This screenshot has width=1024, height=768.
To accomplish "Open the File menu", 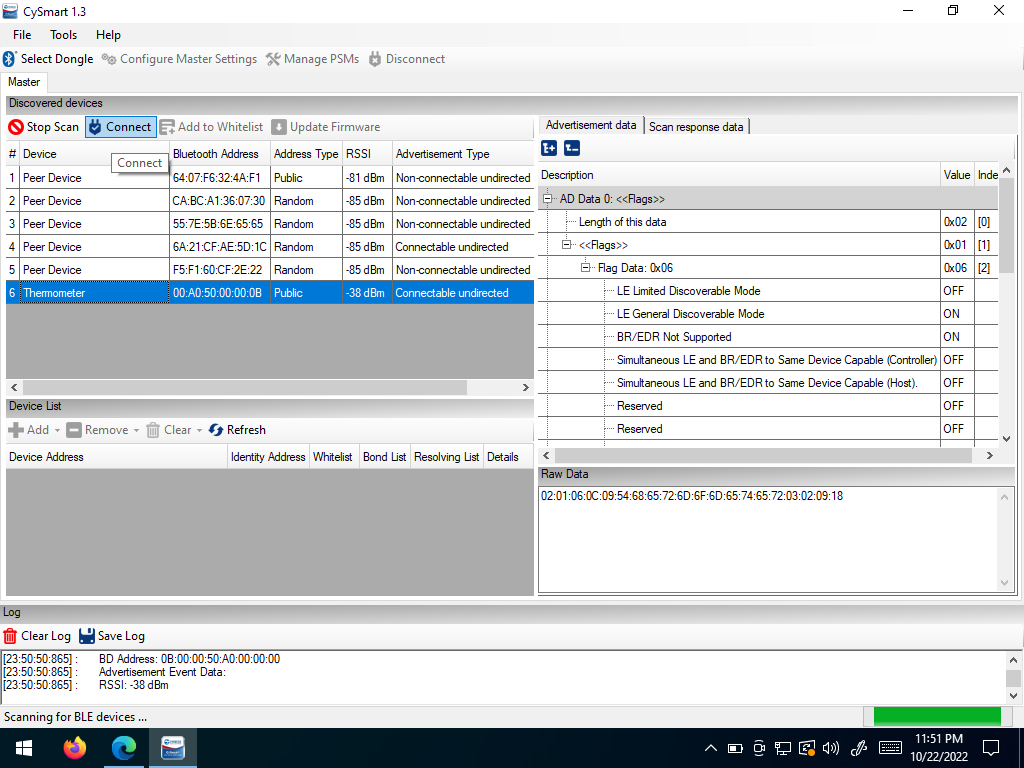I will coord(22,35).
